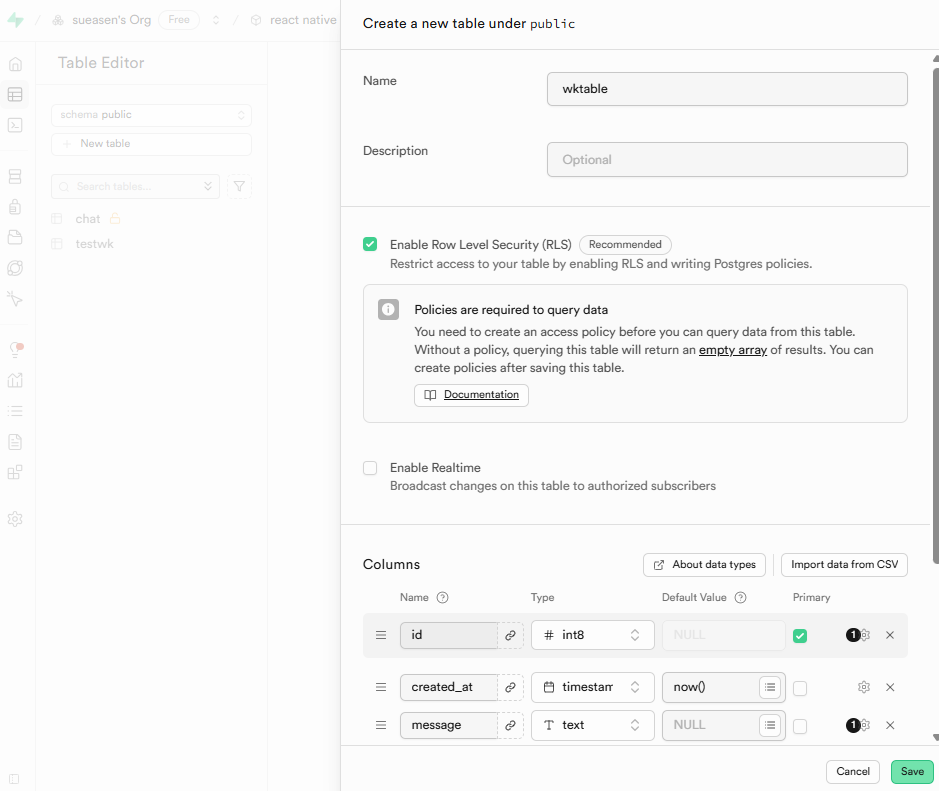Click the Cancel button

pos(853,771)
